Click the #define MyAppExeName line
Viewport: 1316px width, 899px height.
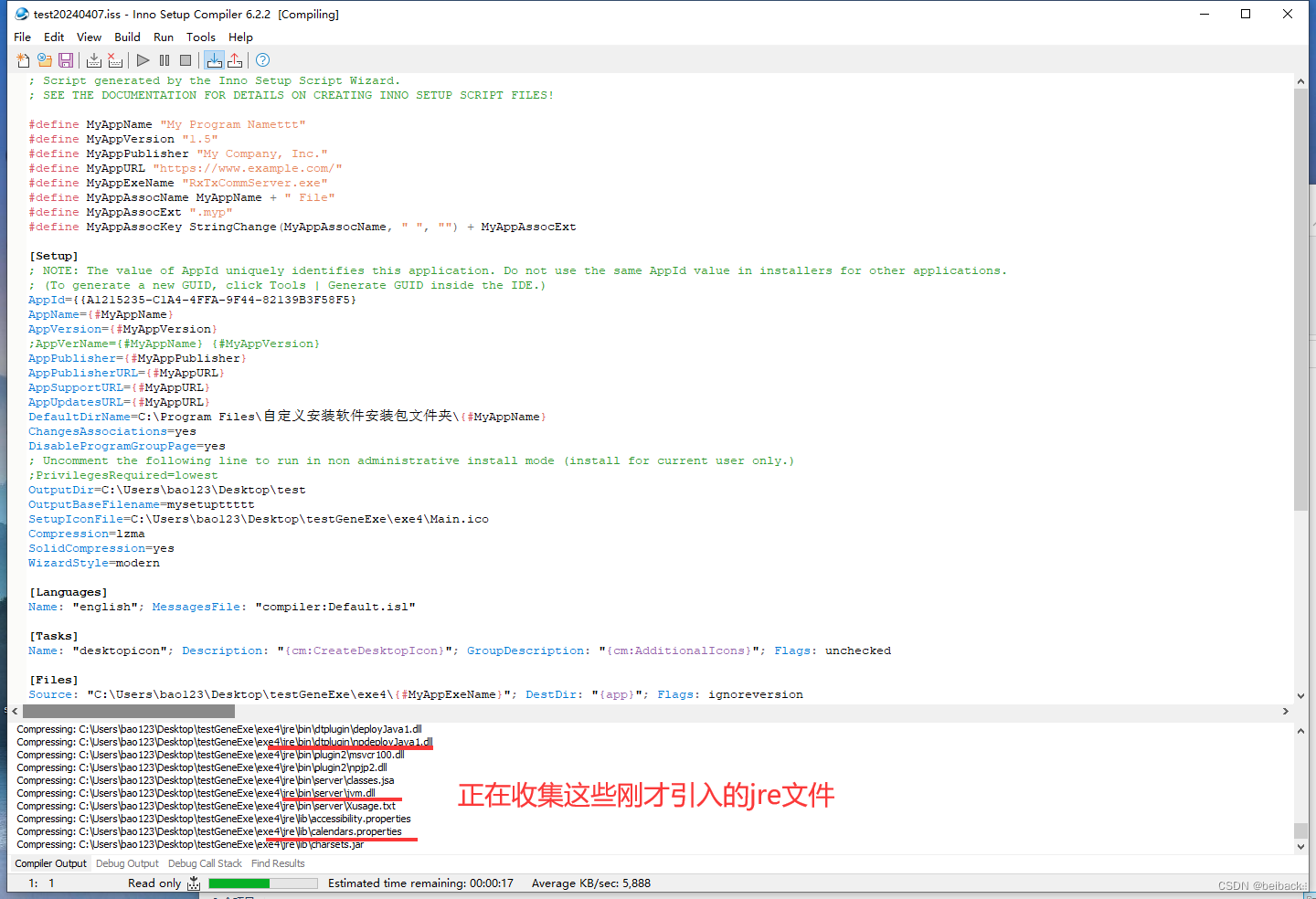[178, 183]
